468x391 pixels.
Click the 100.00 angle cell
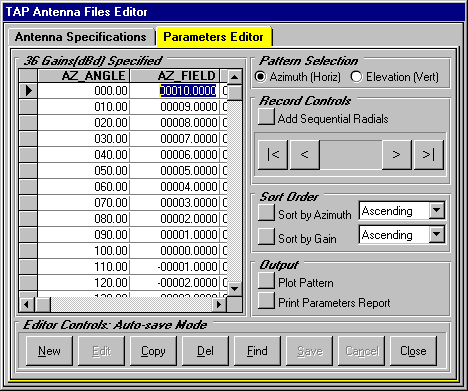click(84, 251)
